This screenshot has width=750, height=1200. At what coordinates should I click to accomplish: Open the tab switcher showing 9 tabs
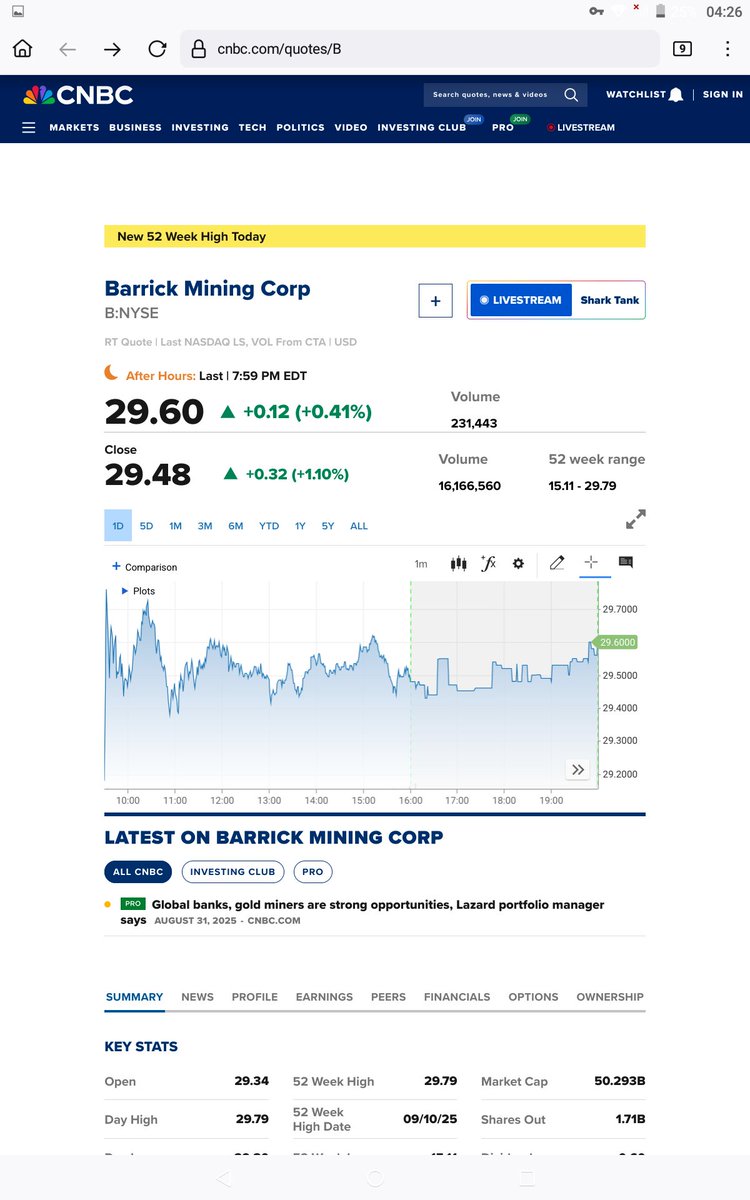point(683,49)
